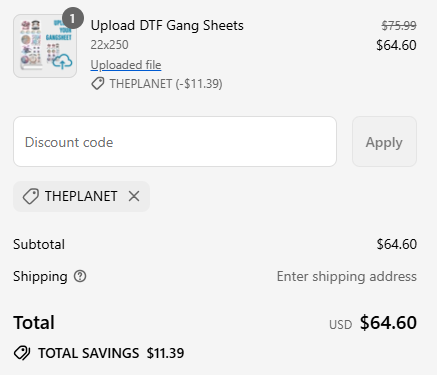Click the Shipping label
437x375 pixels.
tap(40, 276)
